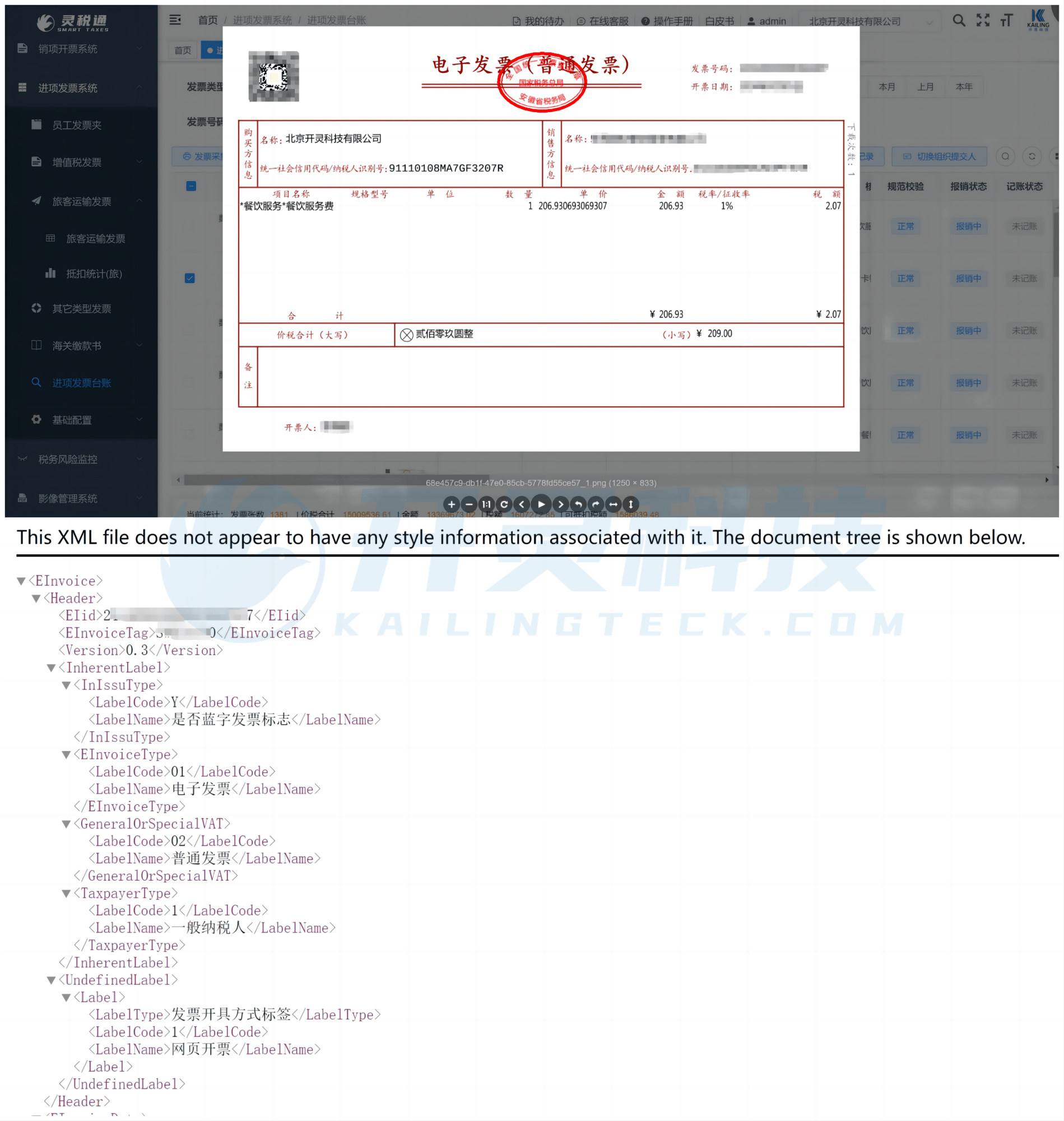
Task: Start slideshow with the play button
Action: coord(541,504)
